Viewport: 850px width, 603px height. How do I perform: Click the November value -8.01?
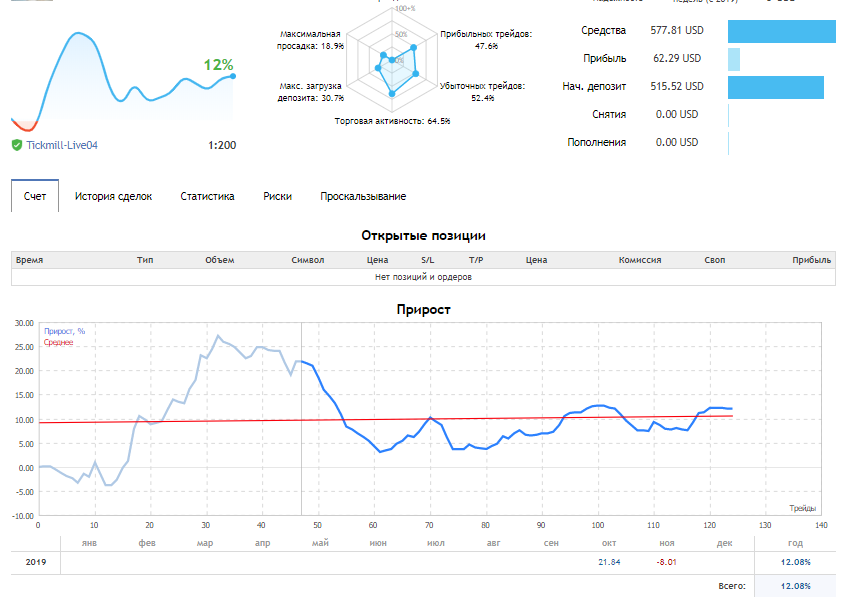pyautogui.click(x=666, y=562)
